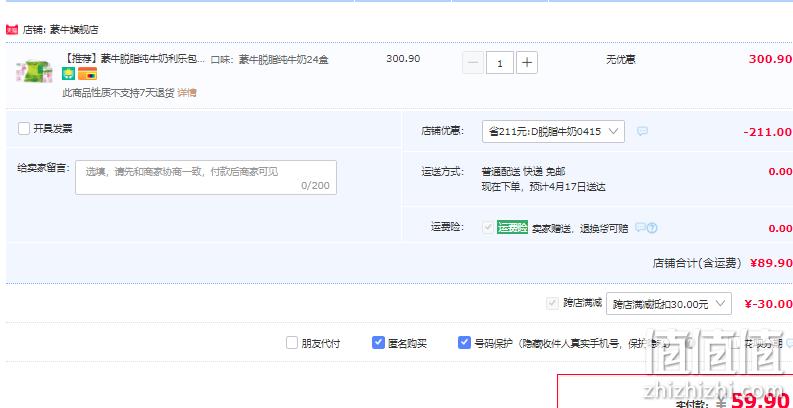
Task: Click the red 300.90 subtotal in product row
Action: point(770,59)
